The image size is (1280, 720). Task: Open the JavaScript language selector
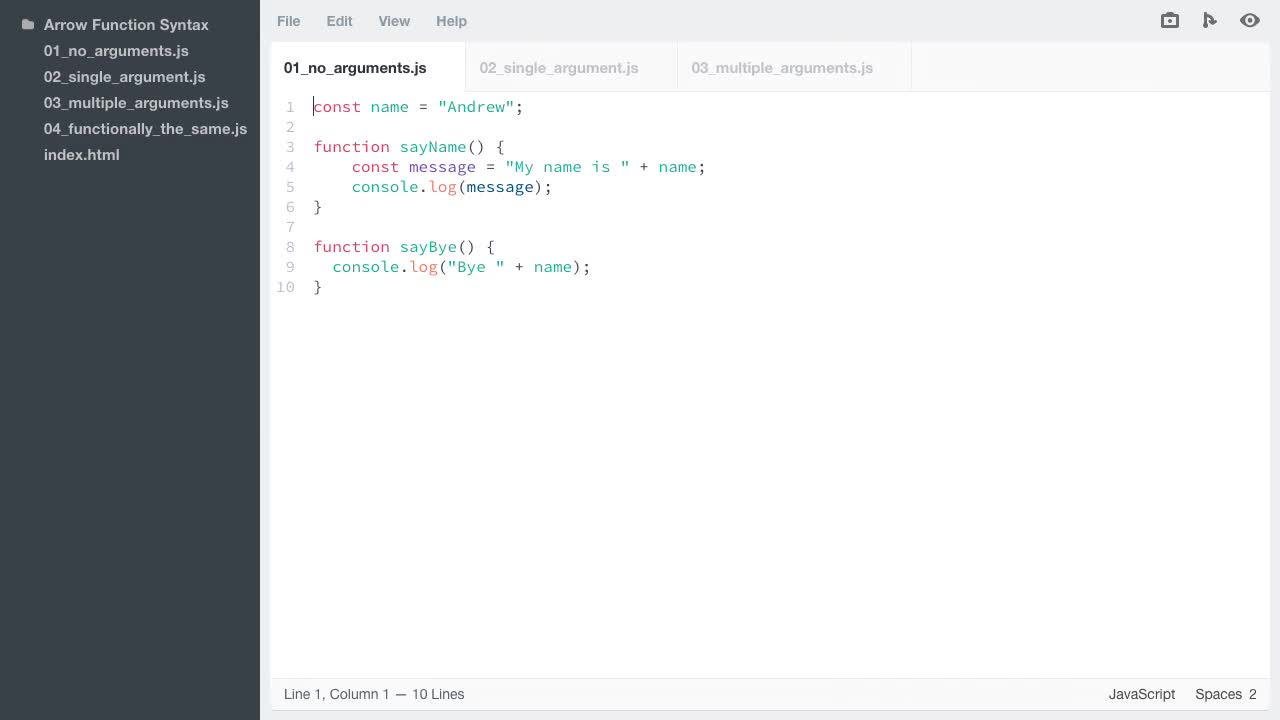coord(1141,694)
